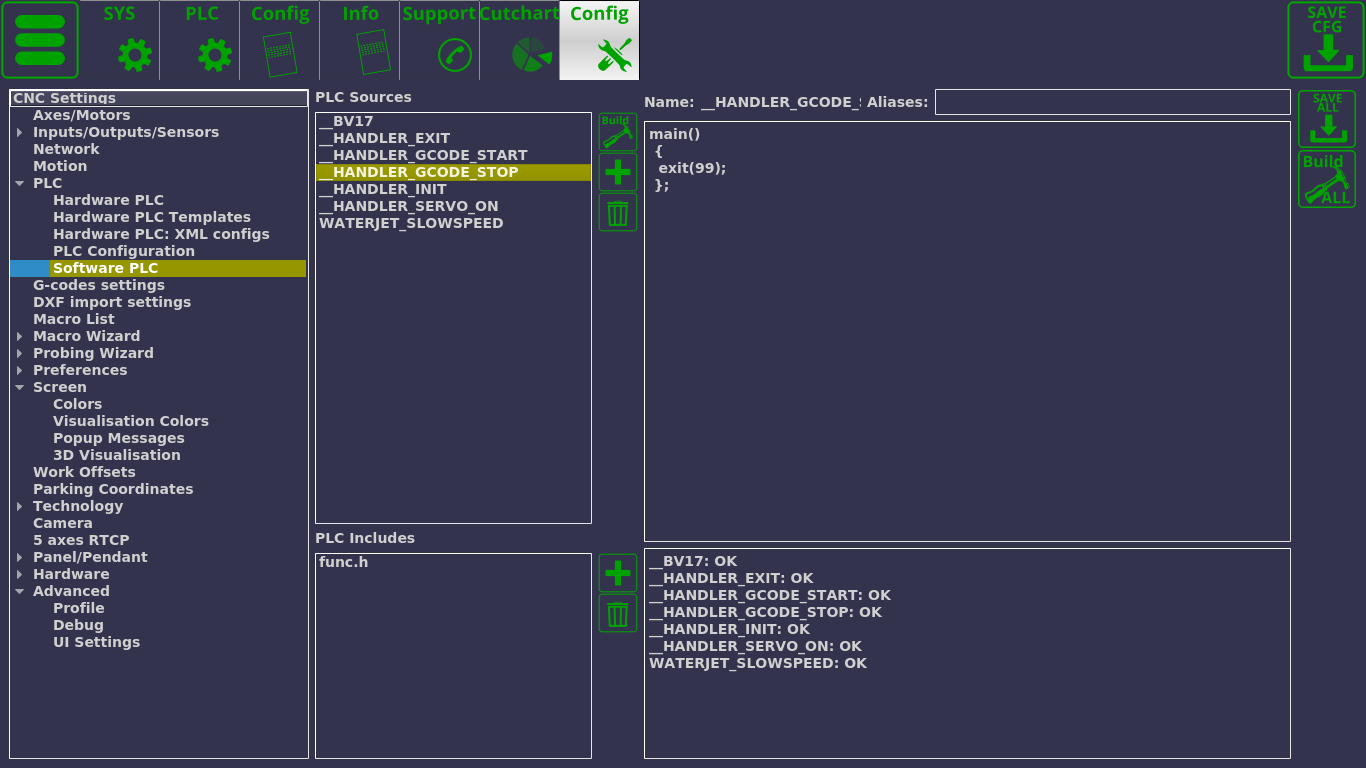Open the main hamburger menu
Image resolution: width=1366 pixels, height=768 pixels.
(x=40, y=40)
